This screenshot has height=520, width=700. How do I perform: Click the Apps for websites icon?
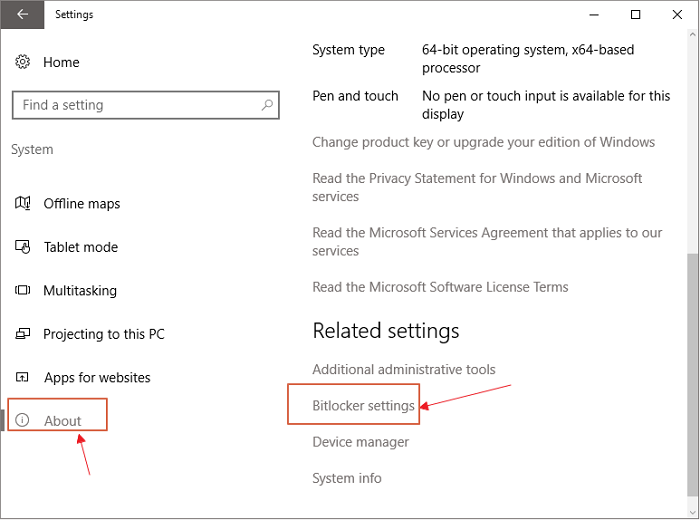23,378
